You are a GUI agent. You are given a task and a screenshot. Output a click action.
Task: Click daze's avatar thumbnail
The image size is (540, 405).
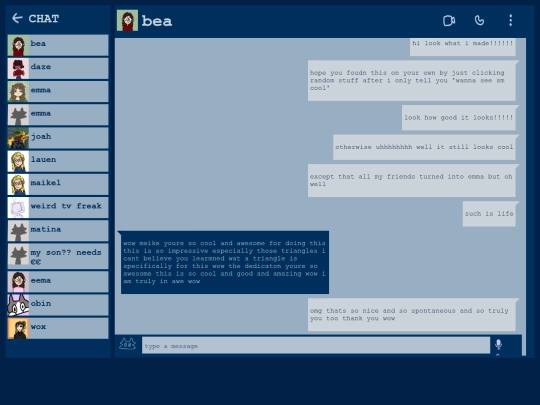(x=18, y=68)
